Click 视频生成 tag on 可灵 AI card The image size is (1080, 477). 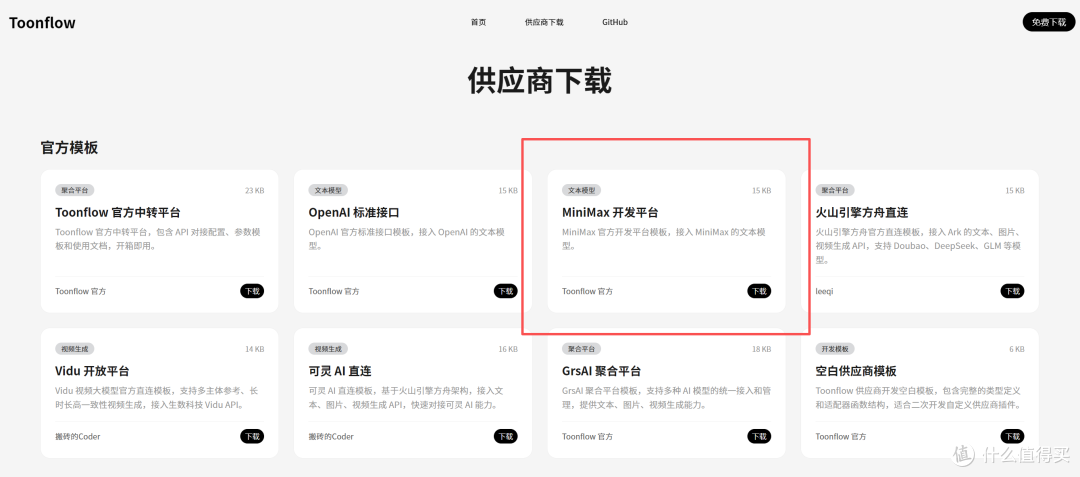pos(328,349)
